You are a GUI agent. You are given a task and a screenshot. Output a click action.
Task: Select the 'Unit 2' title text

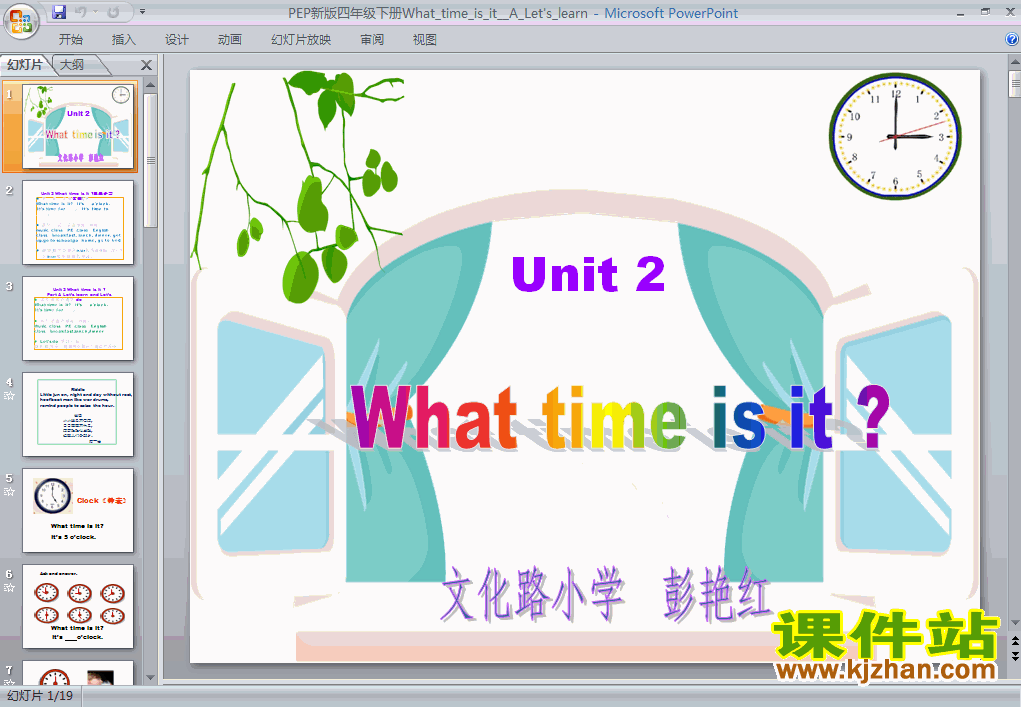tap(588, 274)
